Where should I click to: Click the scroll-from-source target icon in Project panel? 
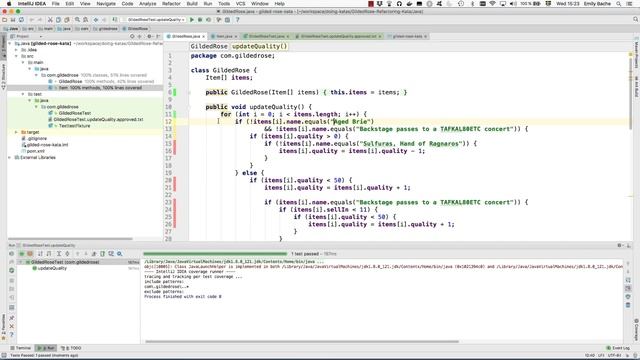click(x=132, y=36)
